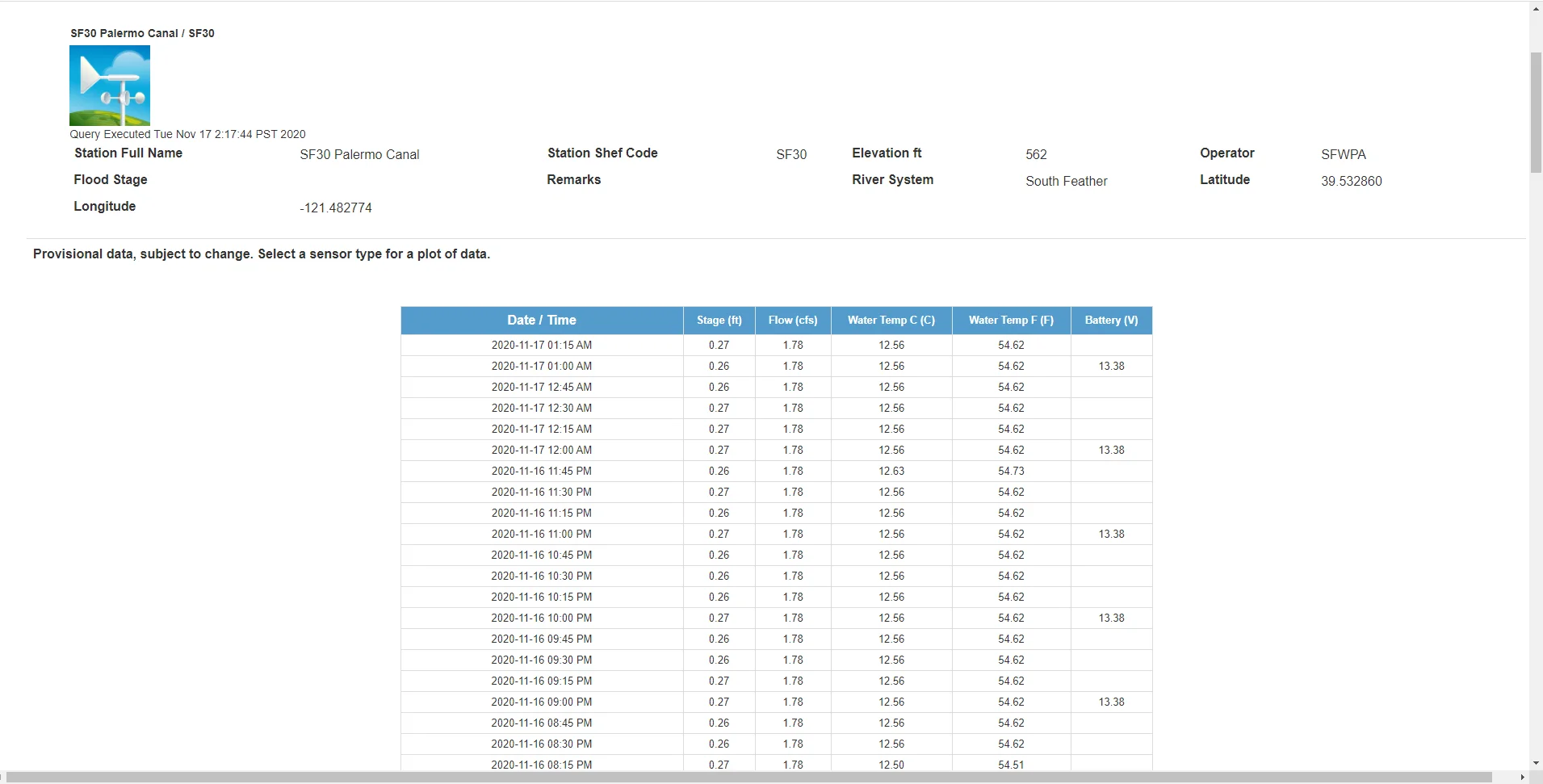Screen dimensions: 1543x784
Task: Click the vertical scrollbar thumb
Action: coord(1536,113)
